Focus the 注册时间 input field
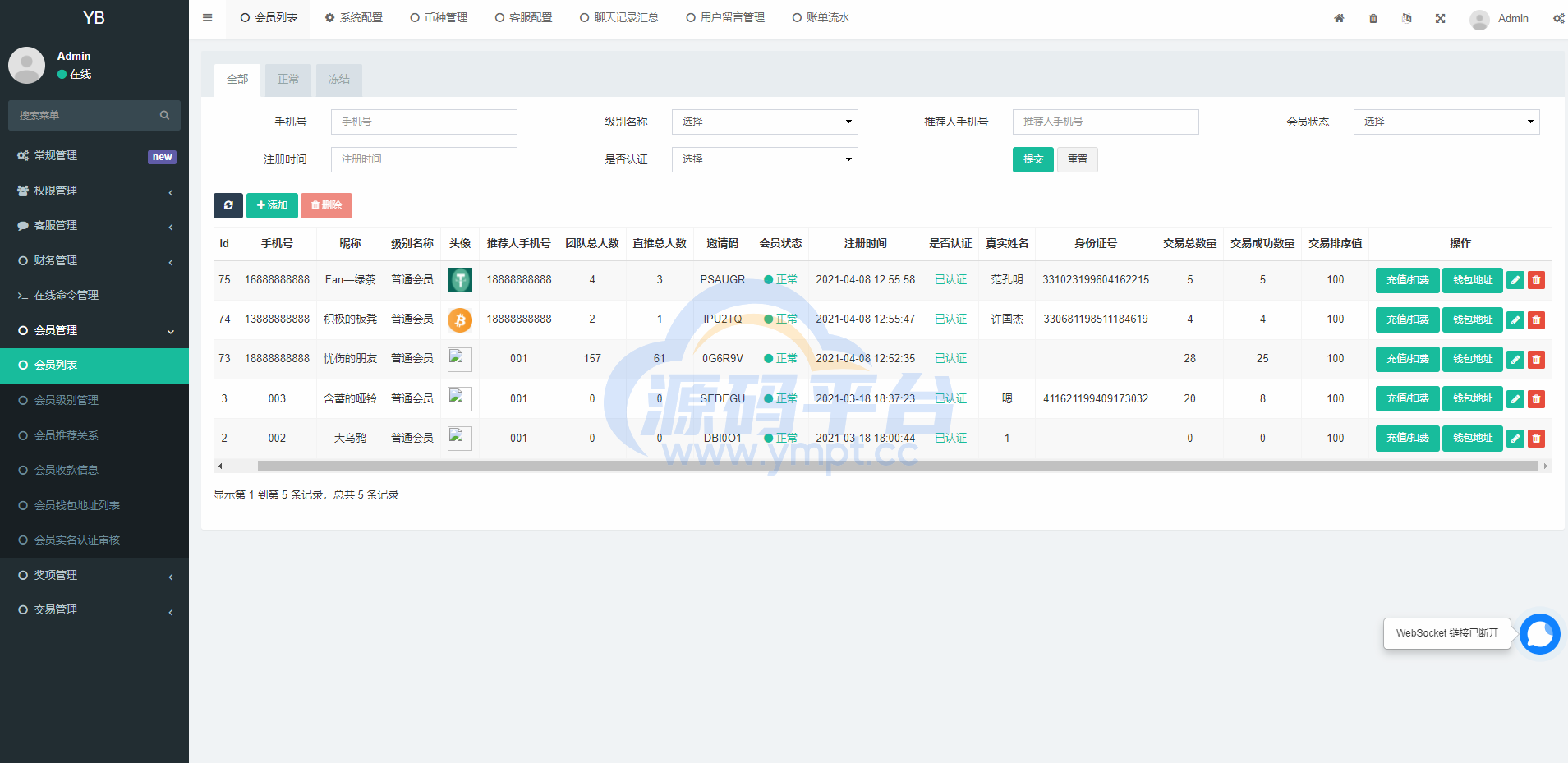 click(x=424, y=159)
